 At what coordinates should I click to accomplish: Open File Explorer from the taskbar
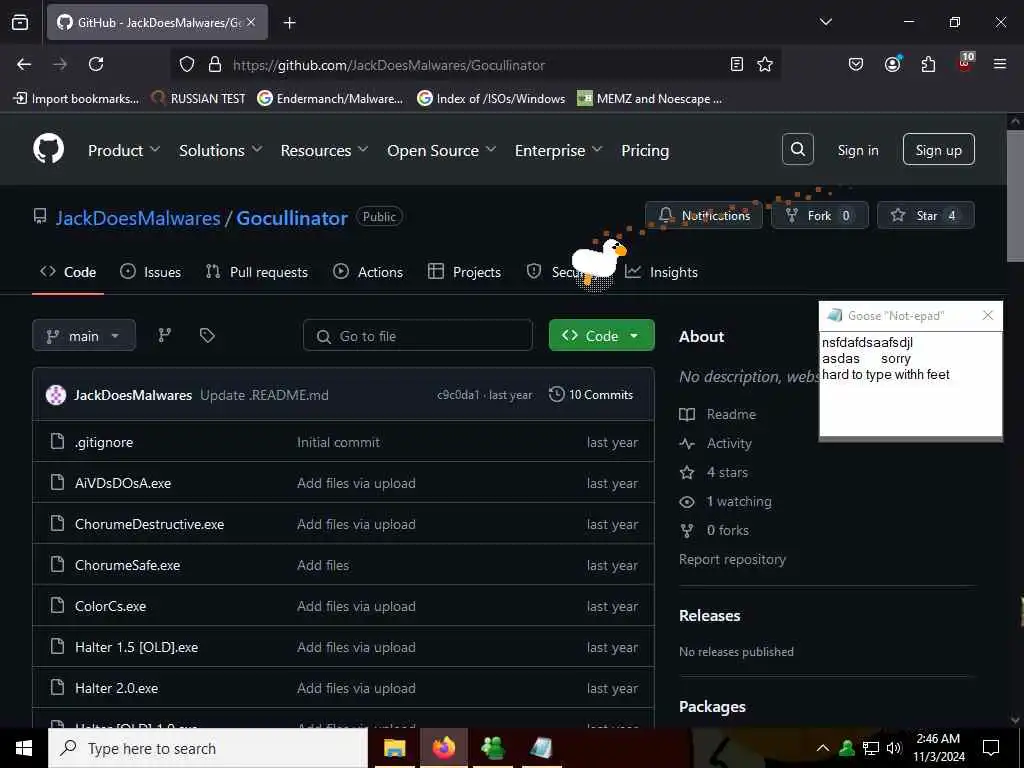pos(394,748)
